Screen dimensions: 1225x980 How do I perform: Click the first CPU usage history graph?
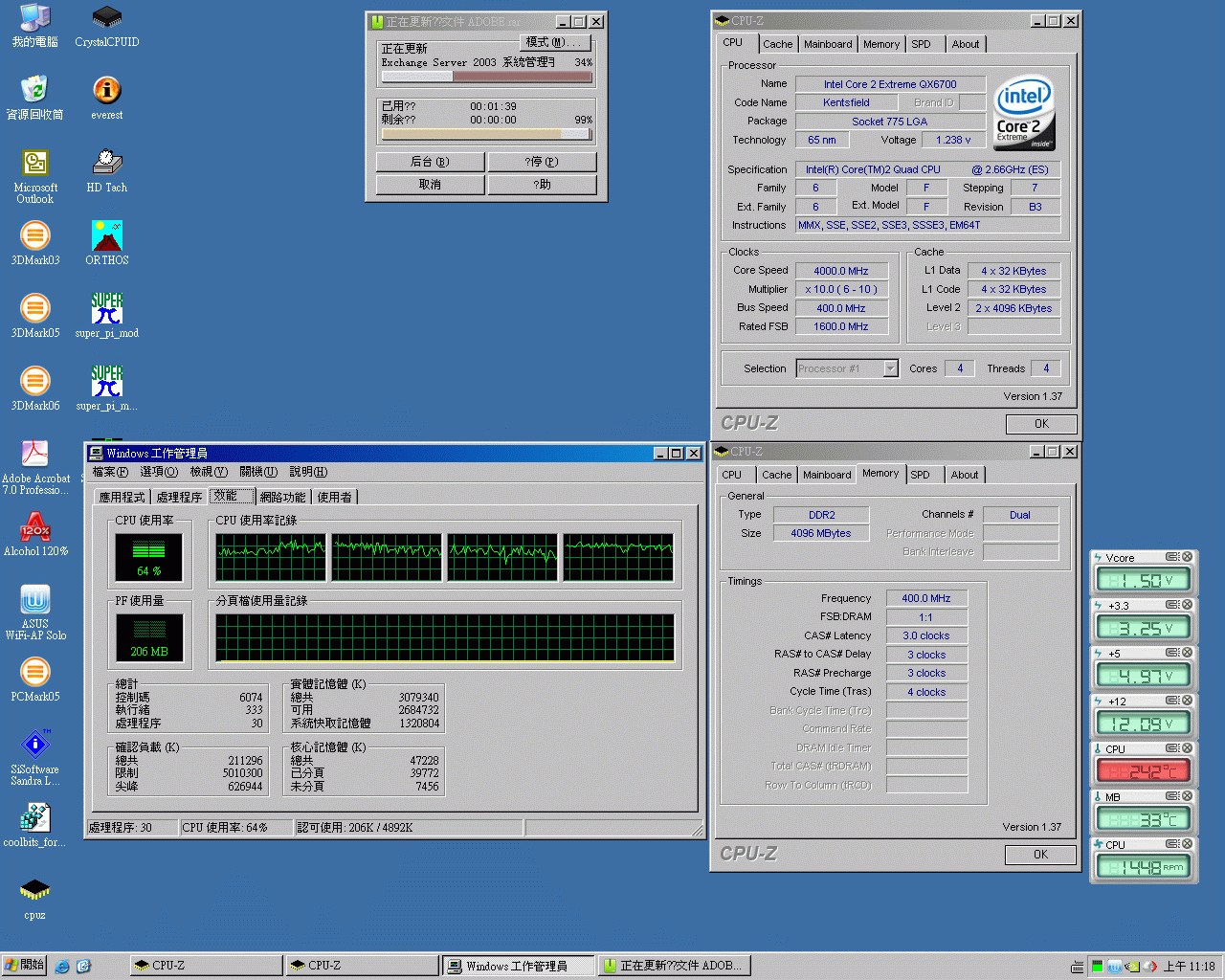click(x=271, y=558)
